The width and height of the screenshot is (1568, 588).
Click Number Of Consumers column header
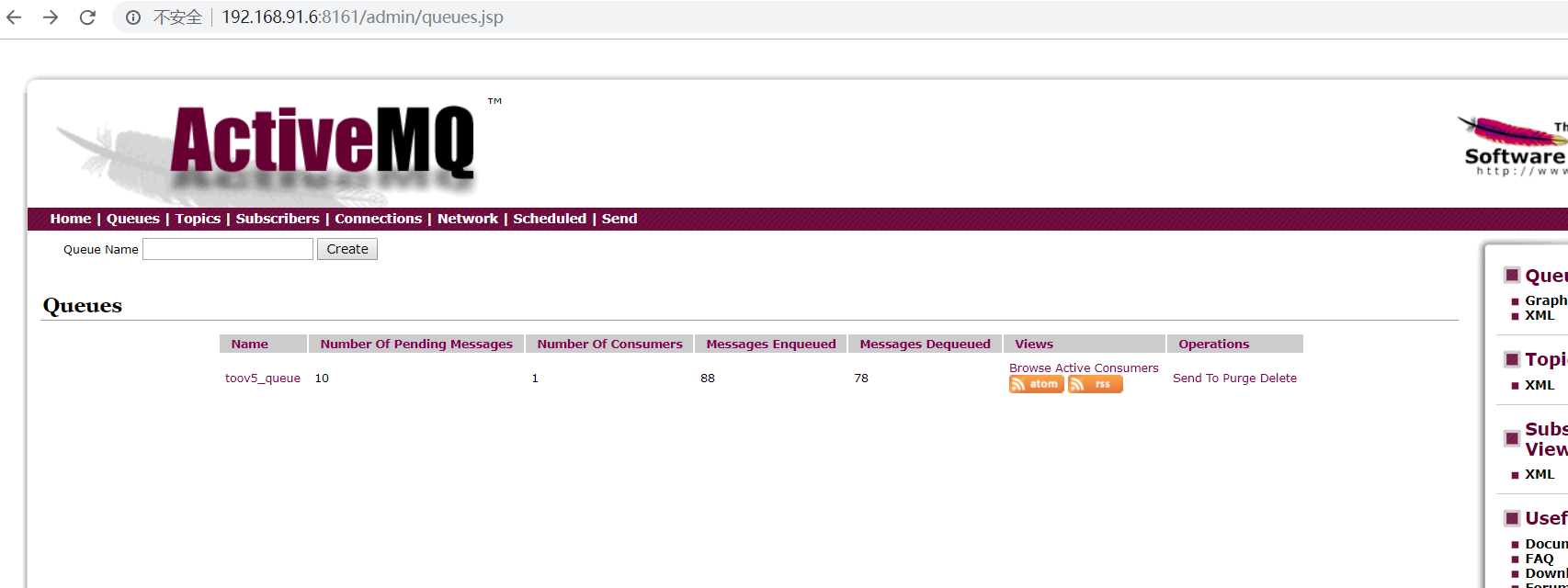[x=610, y=345]
